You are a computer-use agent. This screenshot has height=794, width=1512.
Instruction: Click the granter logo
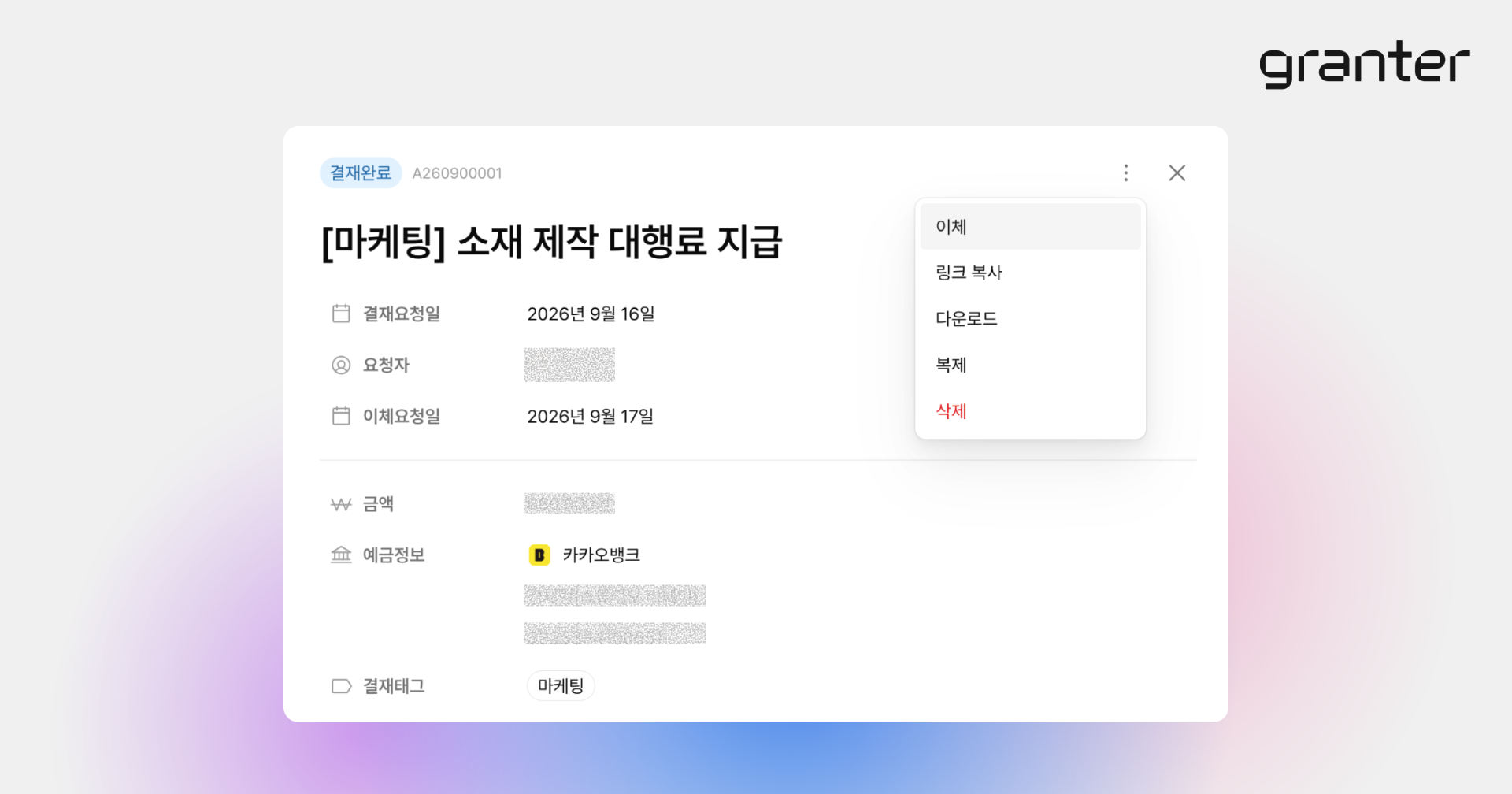1365,64
